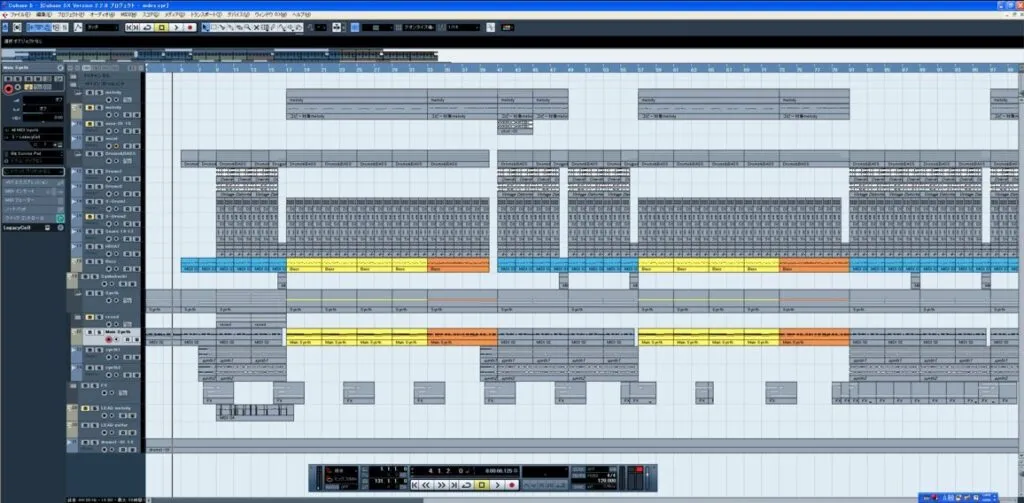Toggle record enable on Main Synth inspector
The height and width of the screenshot is (503, 1024).
(9, 89)
